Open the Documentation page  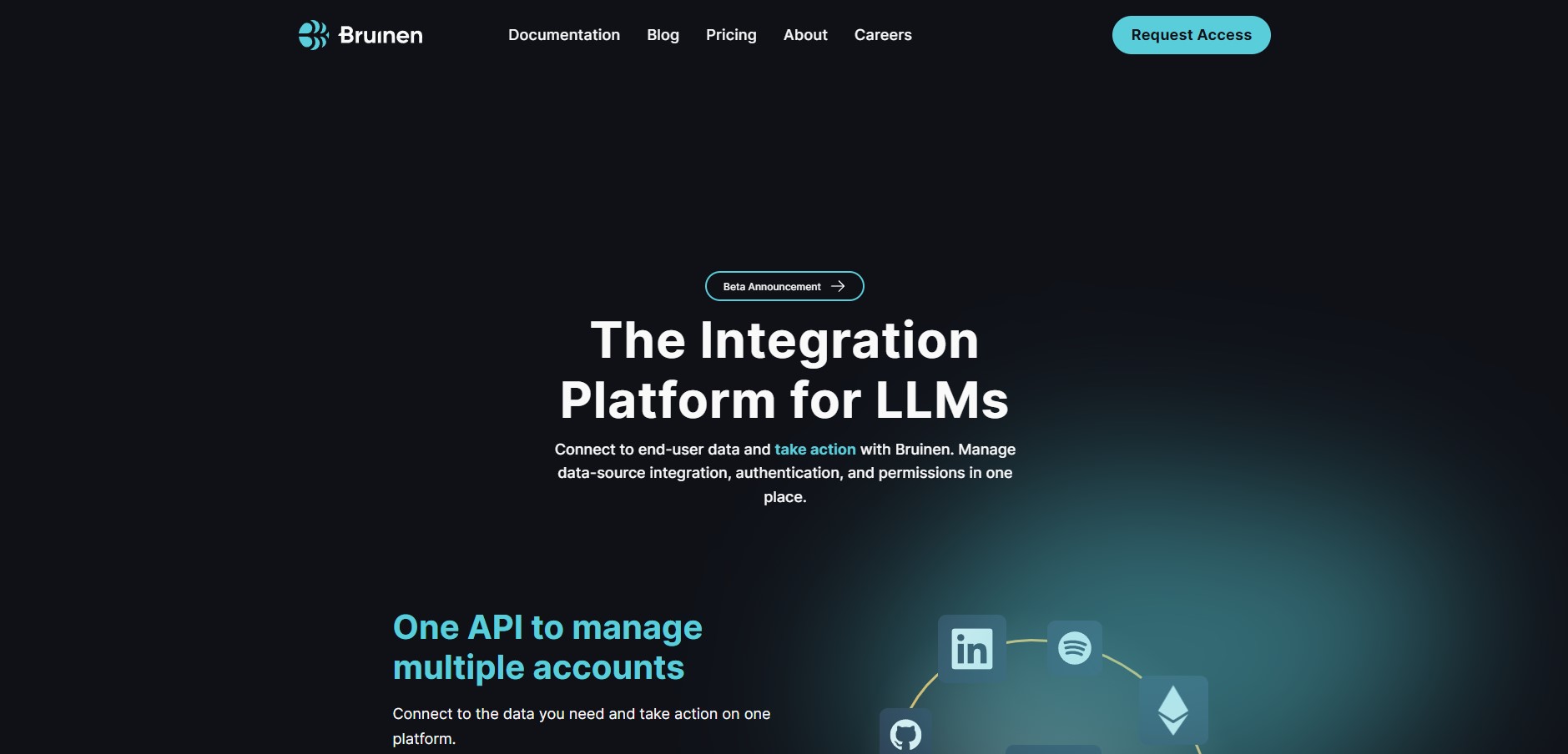[x=563, y=35]
